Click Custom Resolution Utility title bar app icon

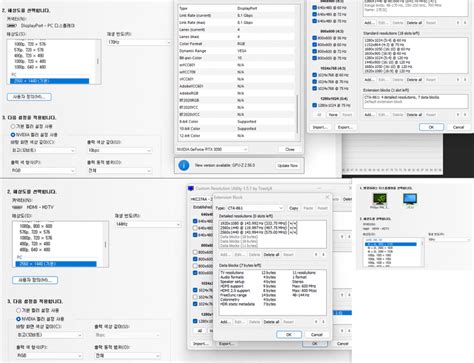(191, 188)
